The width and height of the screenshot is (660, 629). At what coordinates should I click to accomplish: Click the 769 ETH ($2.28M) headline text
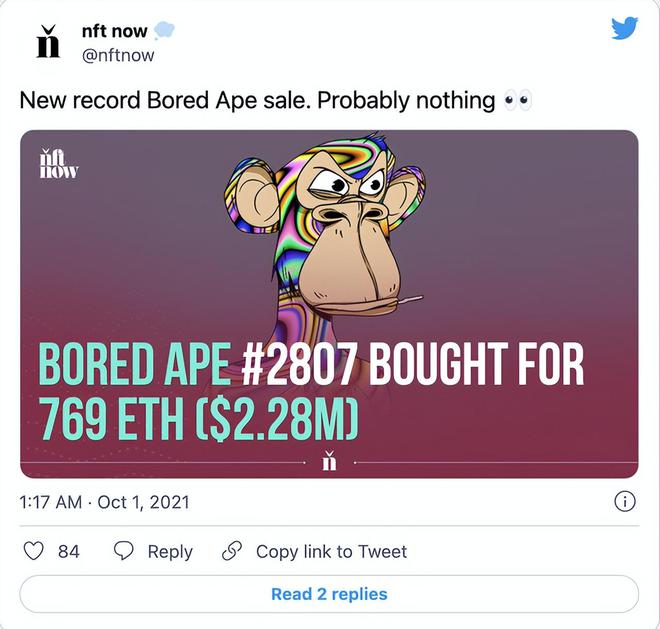(198, 417)
